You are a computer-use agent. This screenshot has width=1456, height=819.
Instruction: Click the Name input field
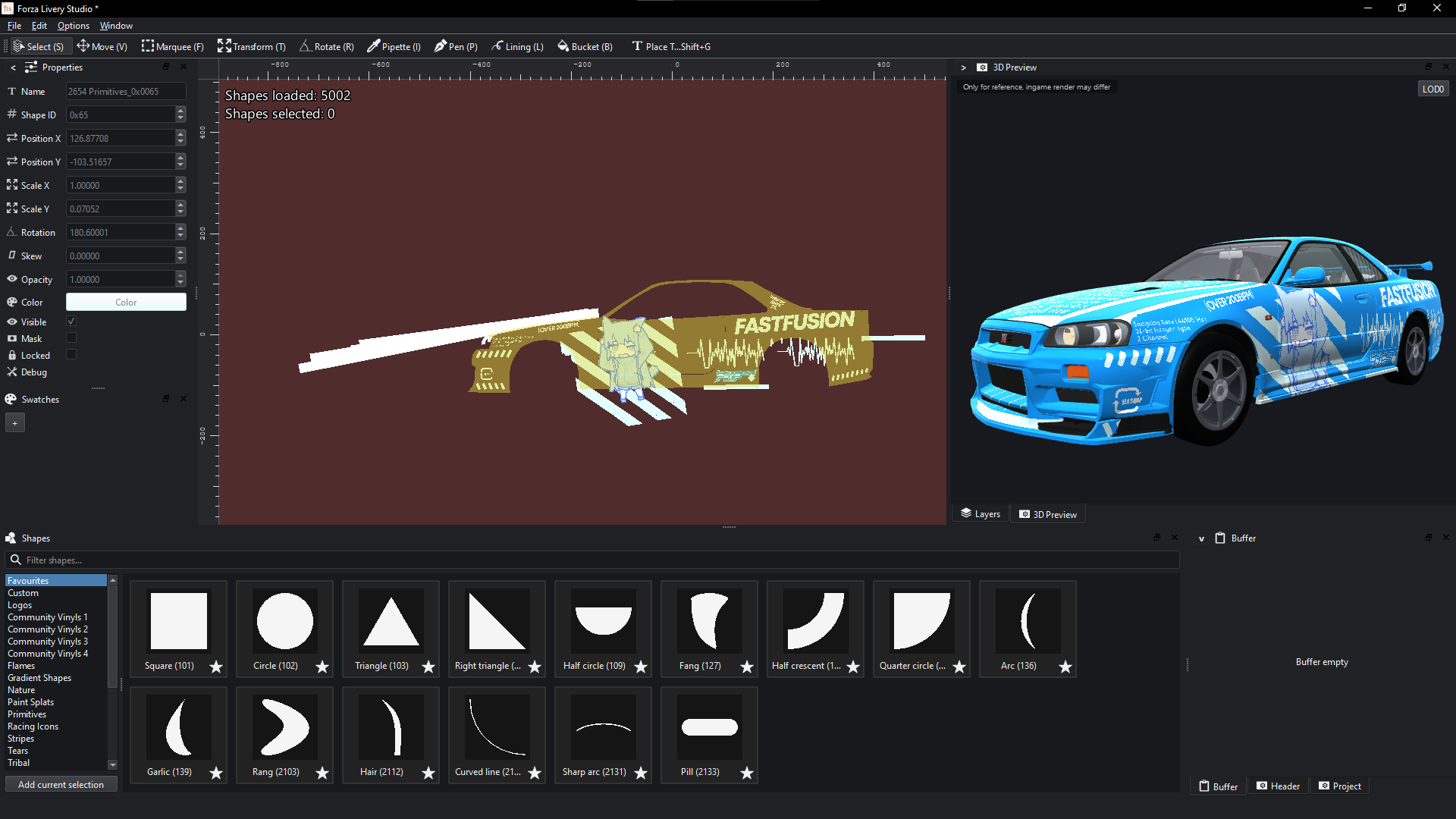(126, 91)
